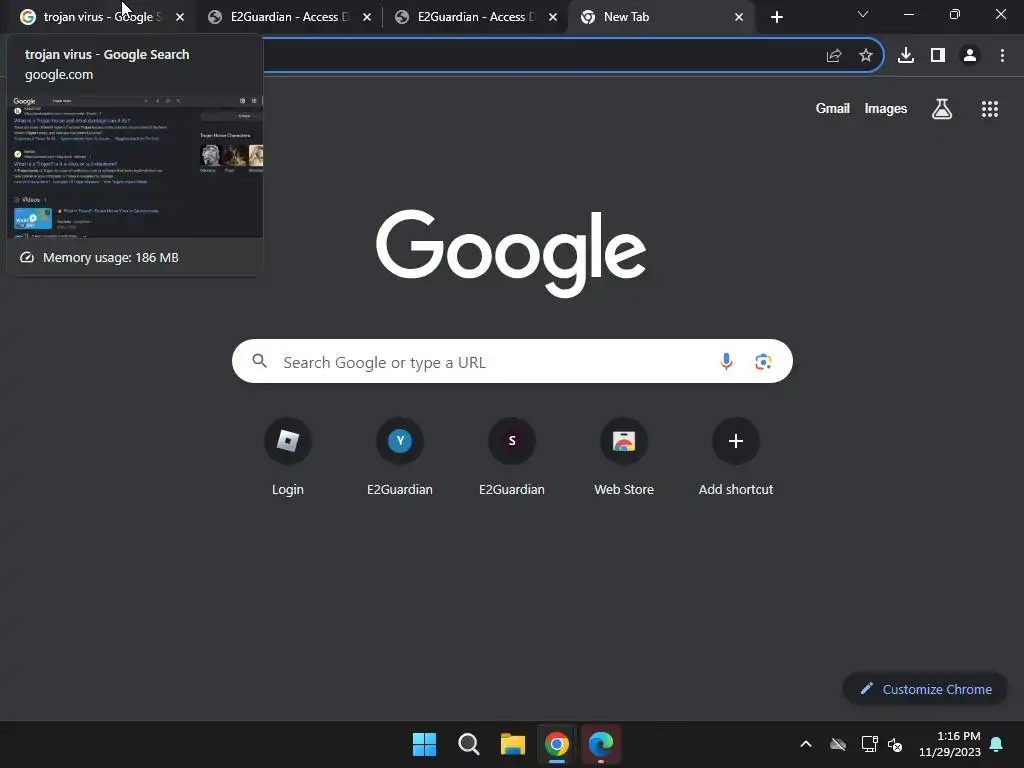
Task: Click google.com in the tab hover card
Action: 59,74
